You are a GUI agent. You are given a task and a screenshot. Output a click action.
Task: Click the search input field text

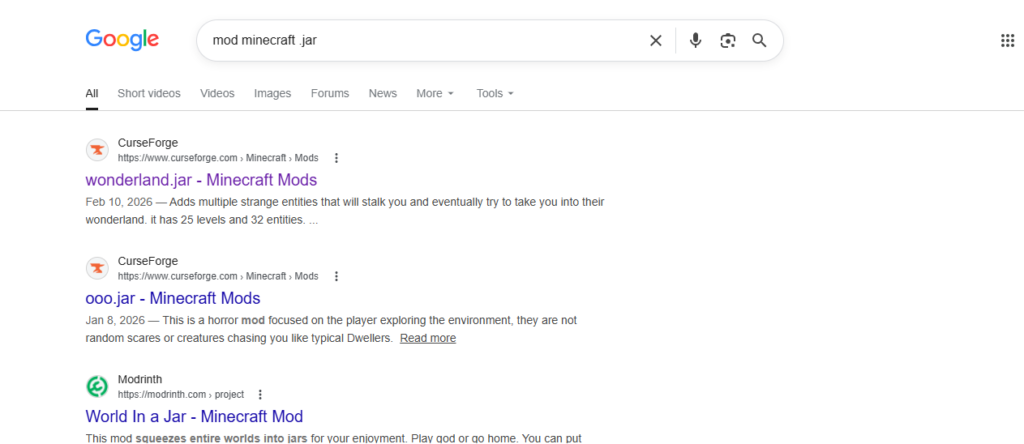pyautogui.click(x=265, y=40)
